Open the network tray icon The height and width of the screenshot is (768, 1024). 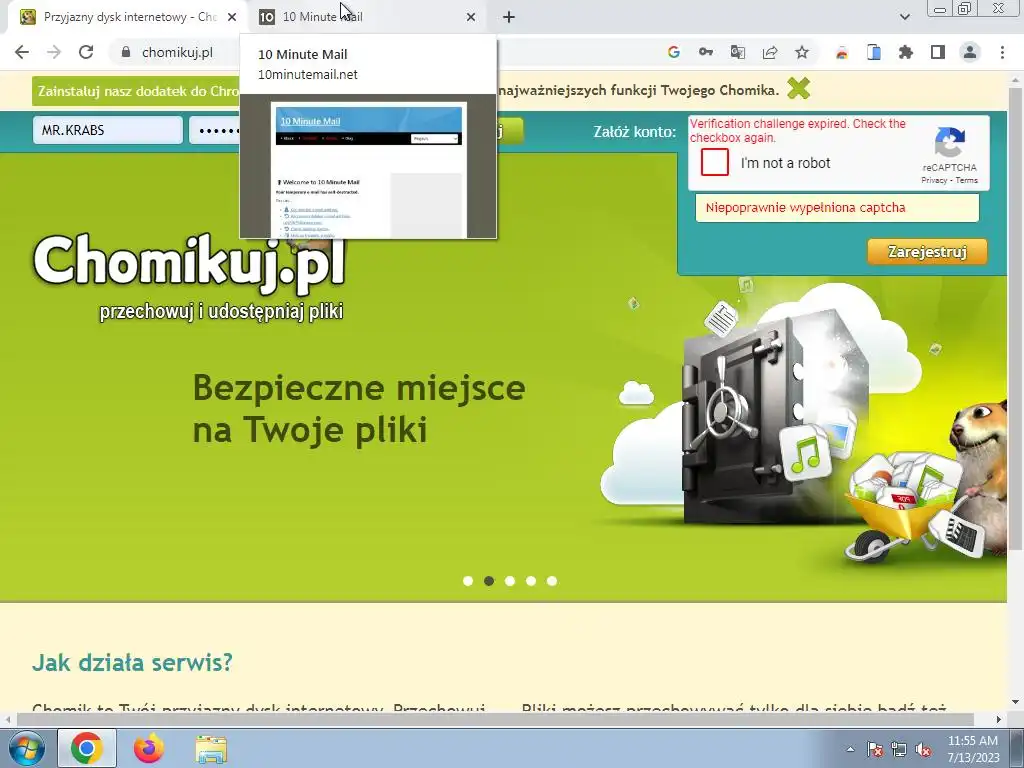point(899,749)
